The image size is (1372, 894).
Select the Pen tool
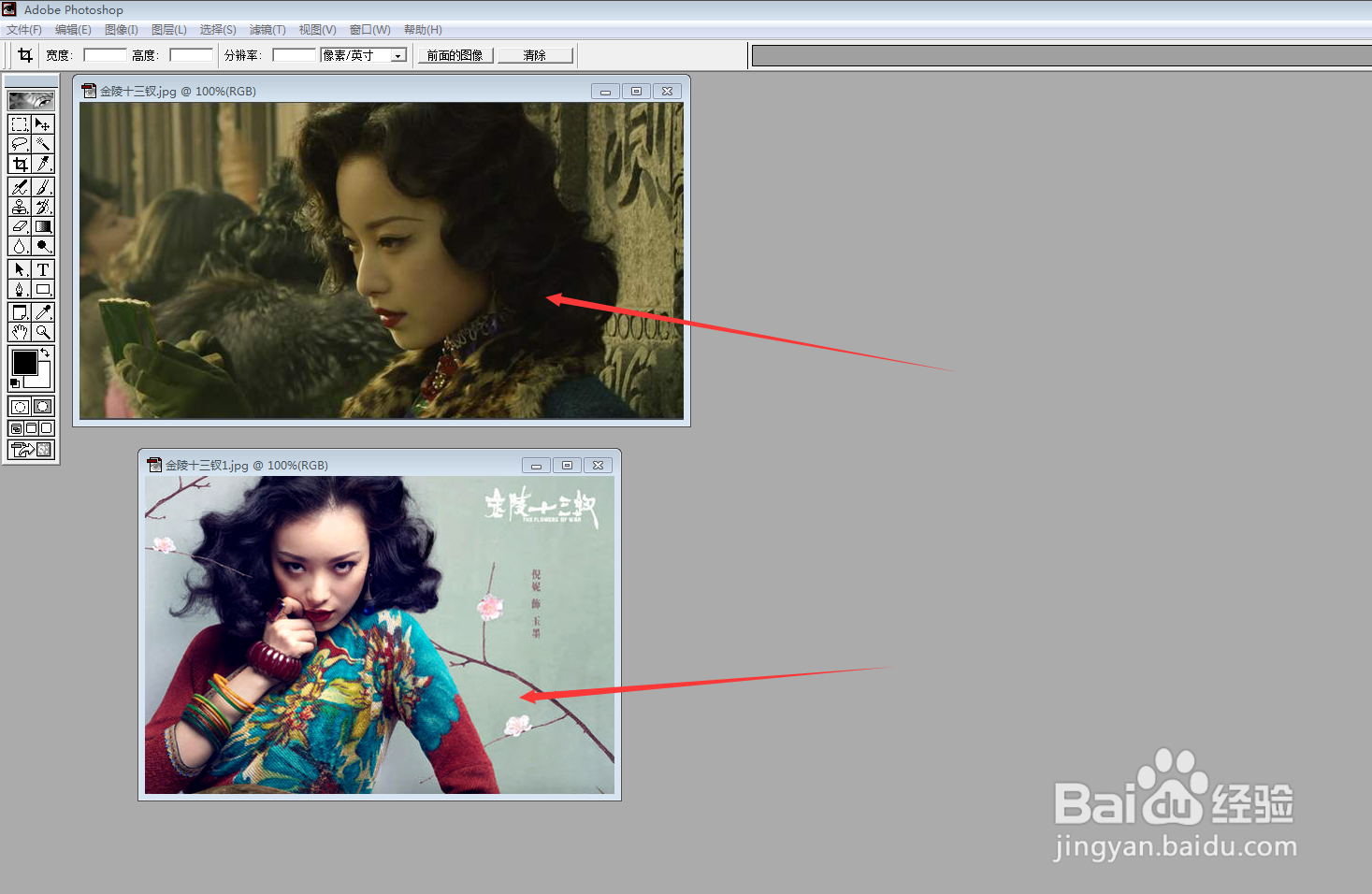click(20, 289)
